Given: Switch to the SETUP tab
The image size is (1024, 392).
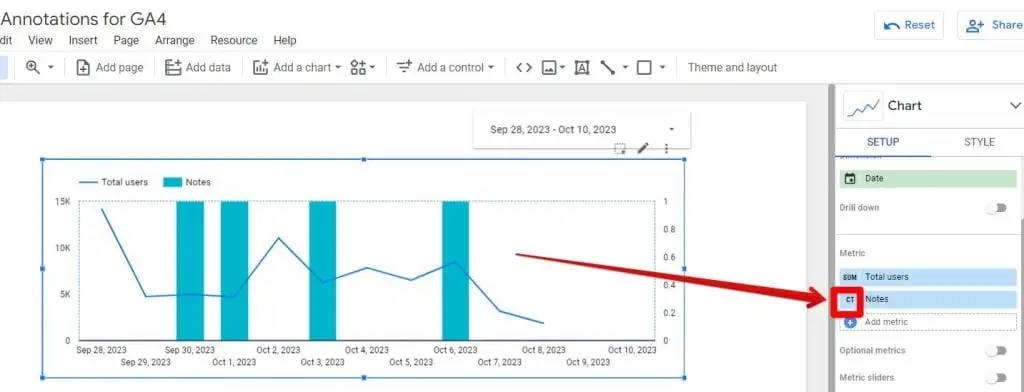Looking at the screenshot, I should [883, 142].
